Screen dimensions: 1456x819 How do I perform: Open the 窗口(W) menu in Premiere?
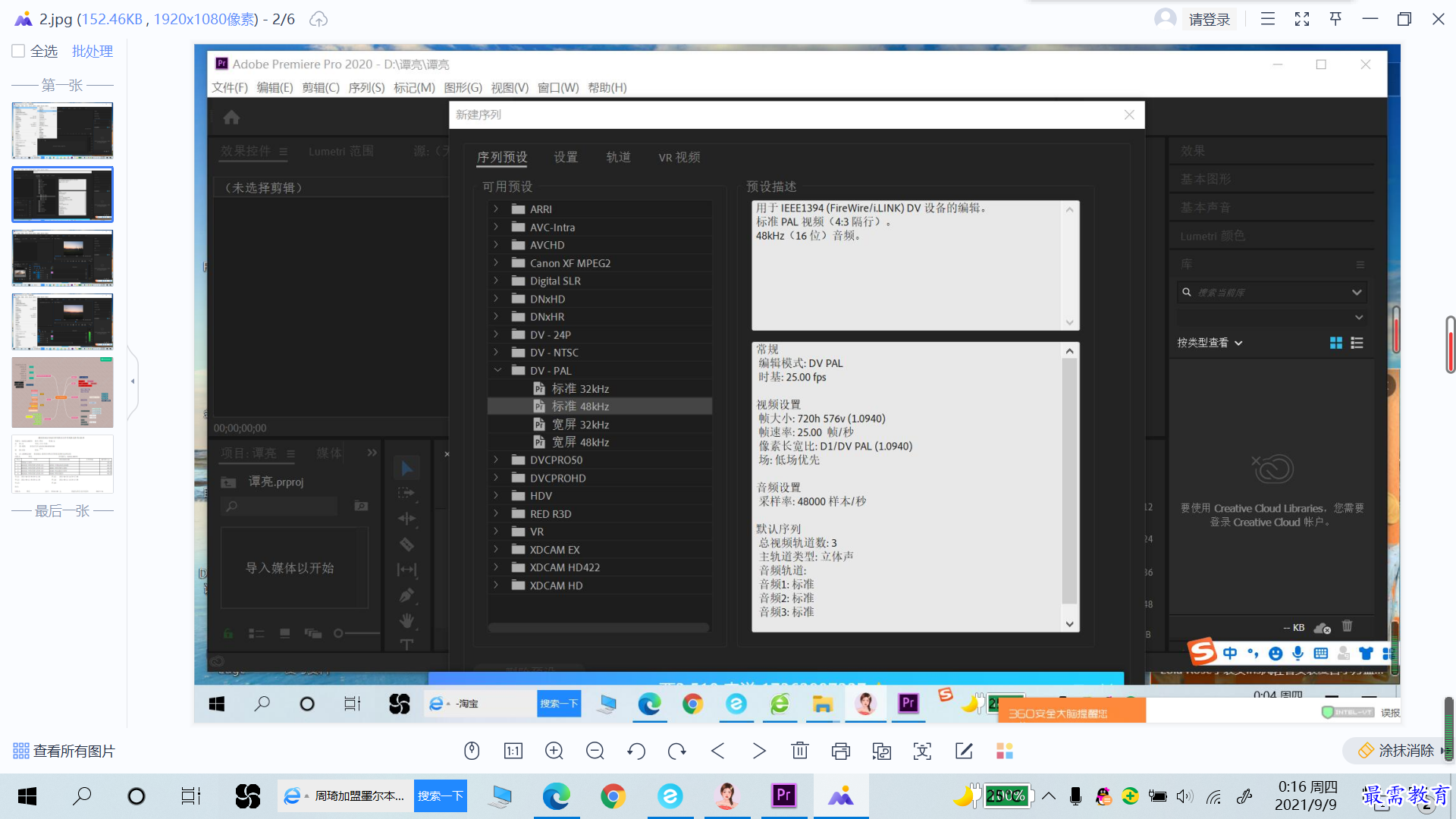[x=558, y=87]
